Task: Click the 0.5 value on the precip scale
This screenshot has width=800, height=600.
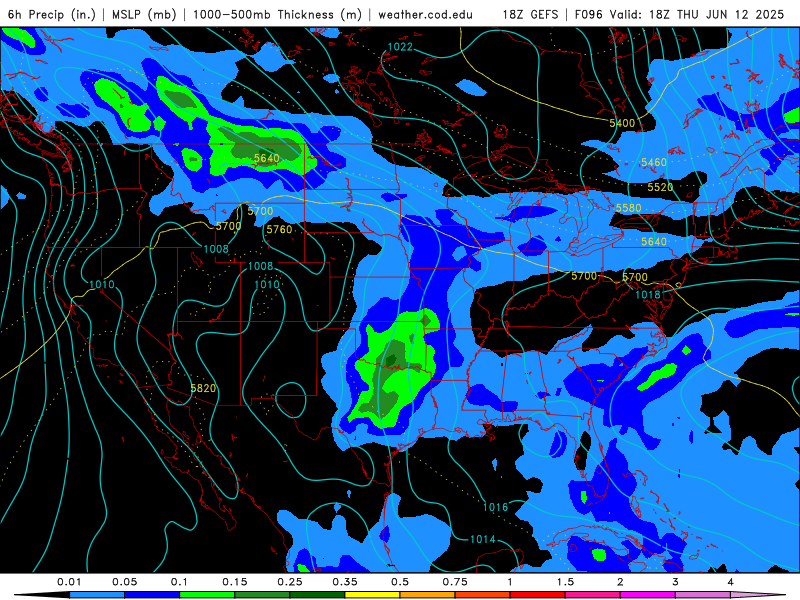Action: pyautogui.click(x=400, y=582)
